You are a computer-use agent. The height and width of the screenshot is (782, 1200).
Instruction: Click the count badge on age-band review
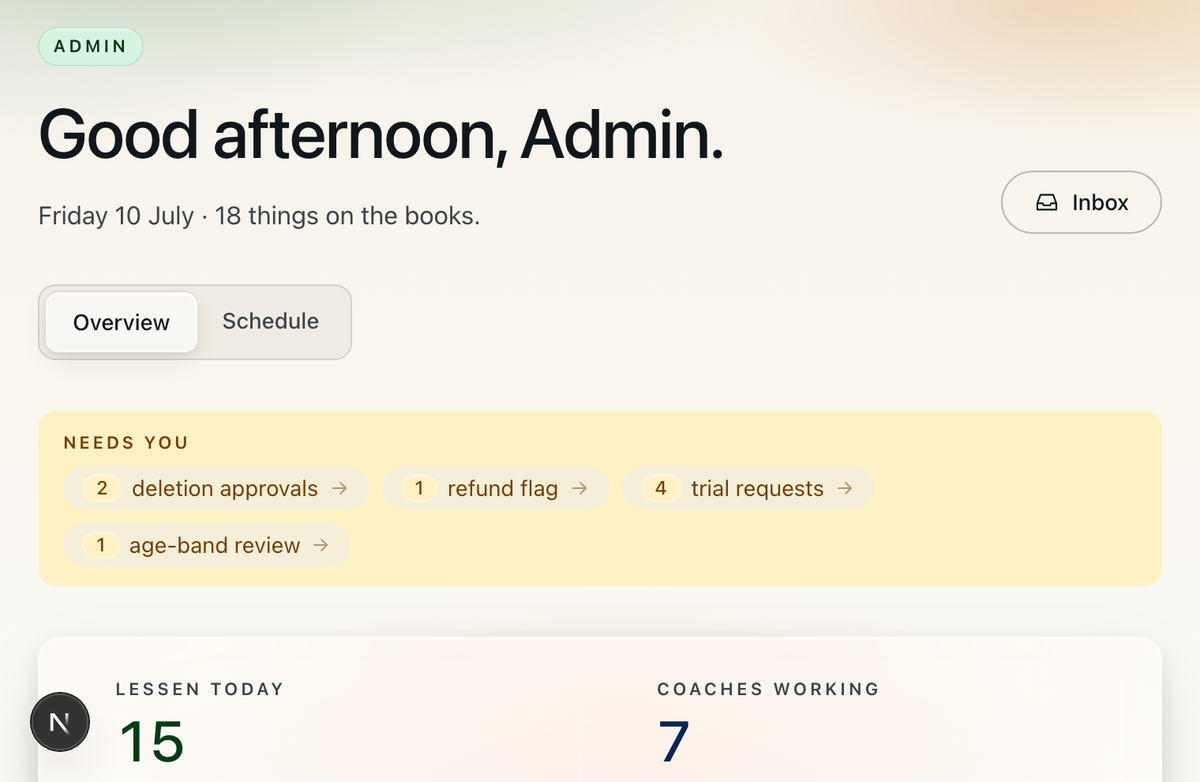coord(101,545)
